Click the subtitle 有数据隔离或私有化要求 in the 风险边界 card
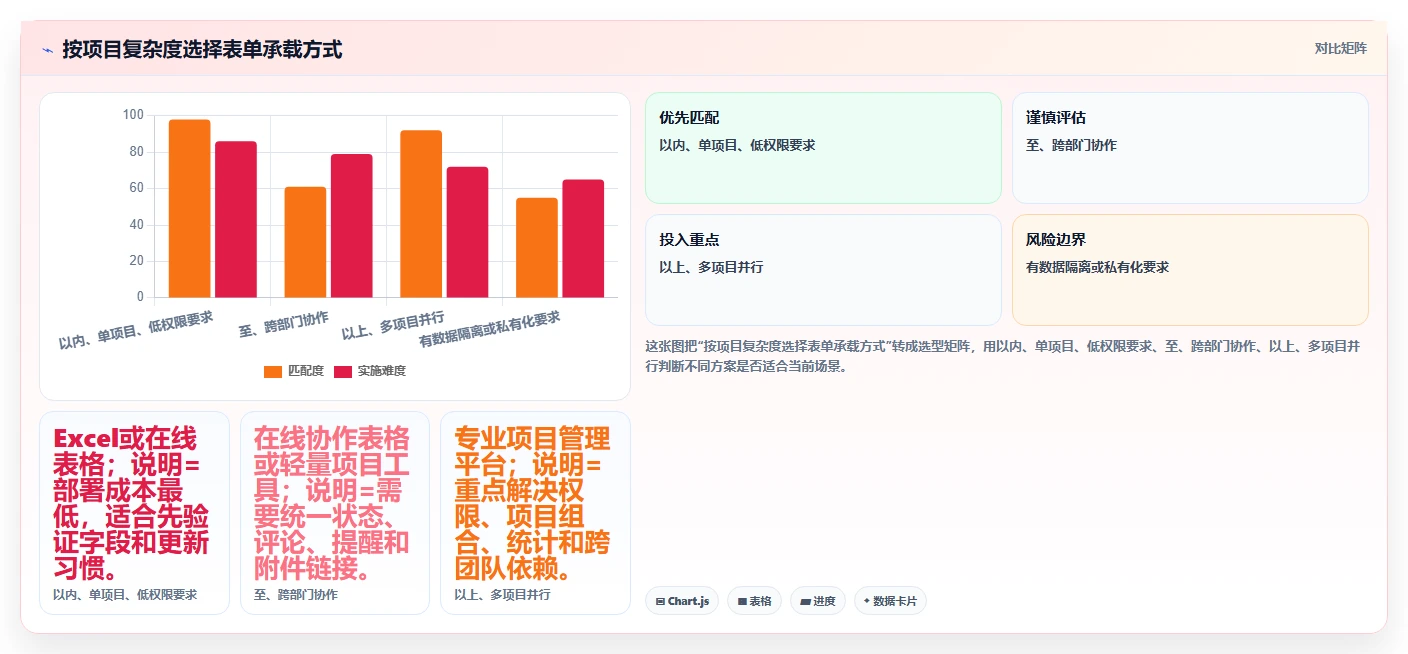 pyautogui.click(x=1097, y=267)
